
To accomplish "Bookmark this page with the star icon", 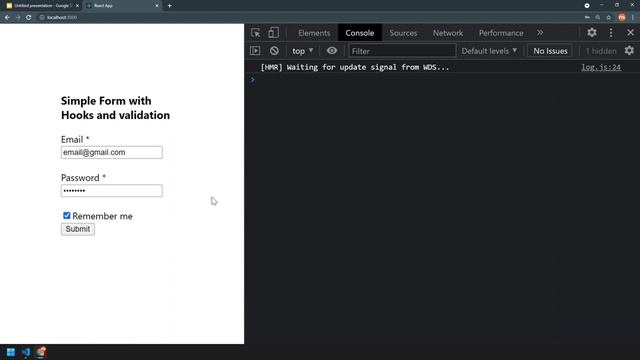I will pos(608,18).
